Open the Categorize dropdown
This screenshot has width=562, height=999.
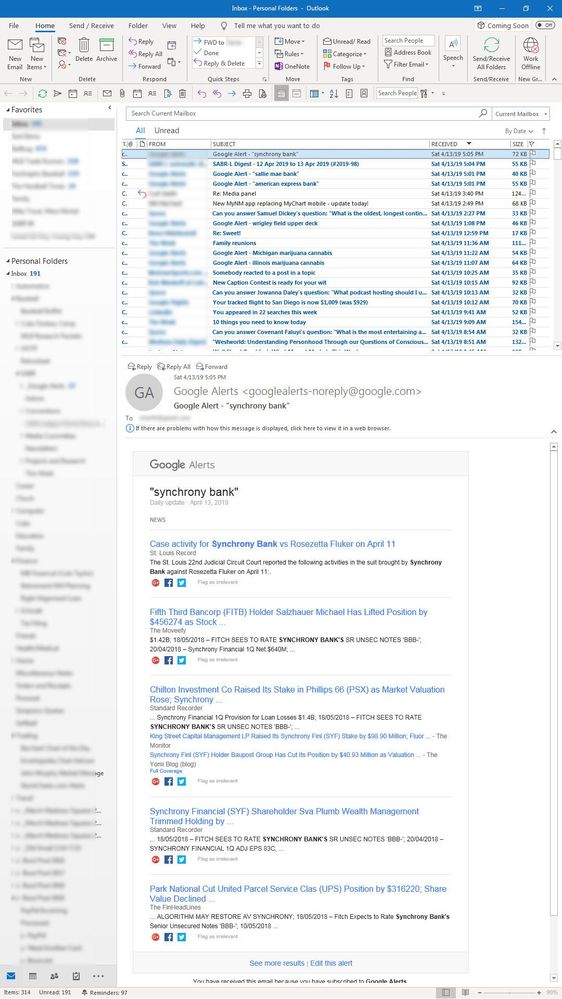click(345, 54)
